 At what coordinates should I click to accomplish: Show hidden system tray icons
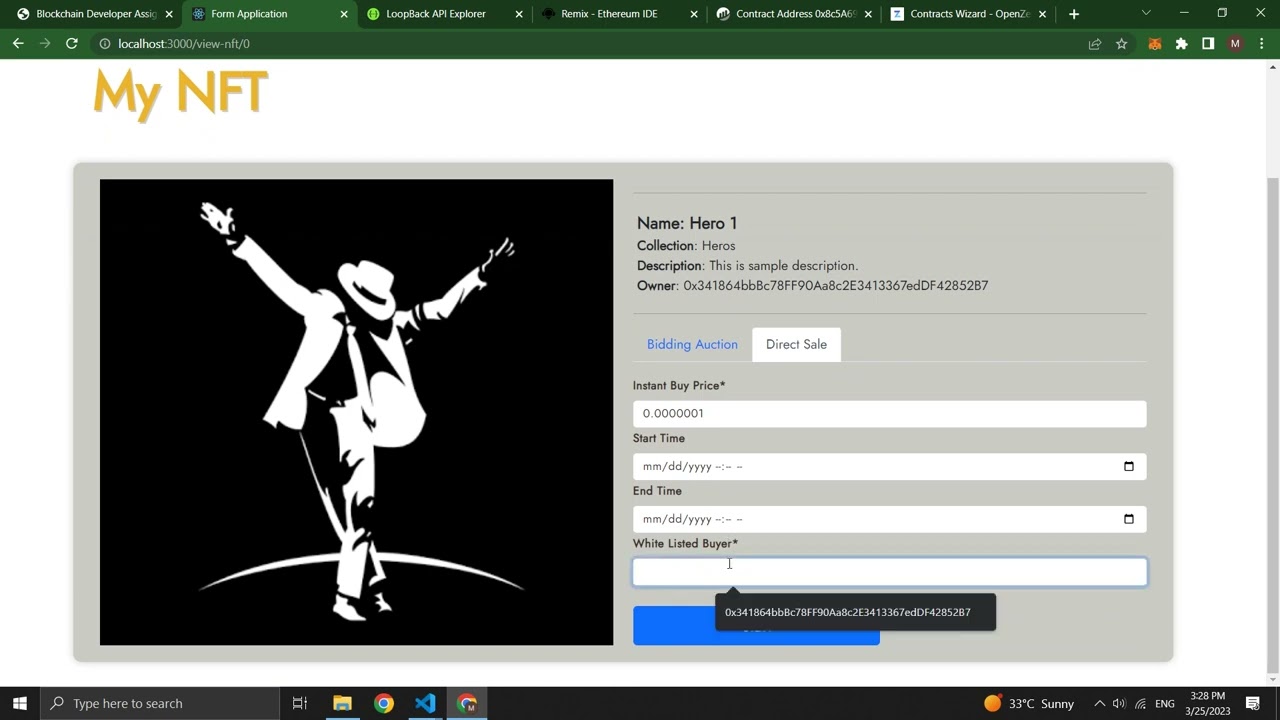[x=1099, y=703]
